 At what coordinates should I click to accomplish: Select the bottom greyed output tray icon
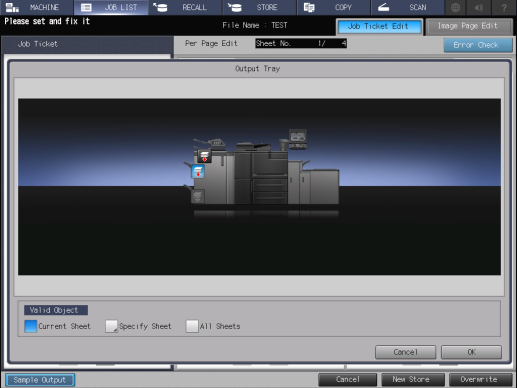tap(197, 196)
